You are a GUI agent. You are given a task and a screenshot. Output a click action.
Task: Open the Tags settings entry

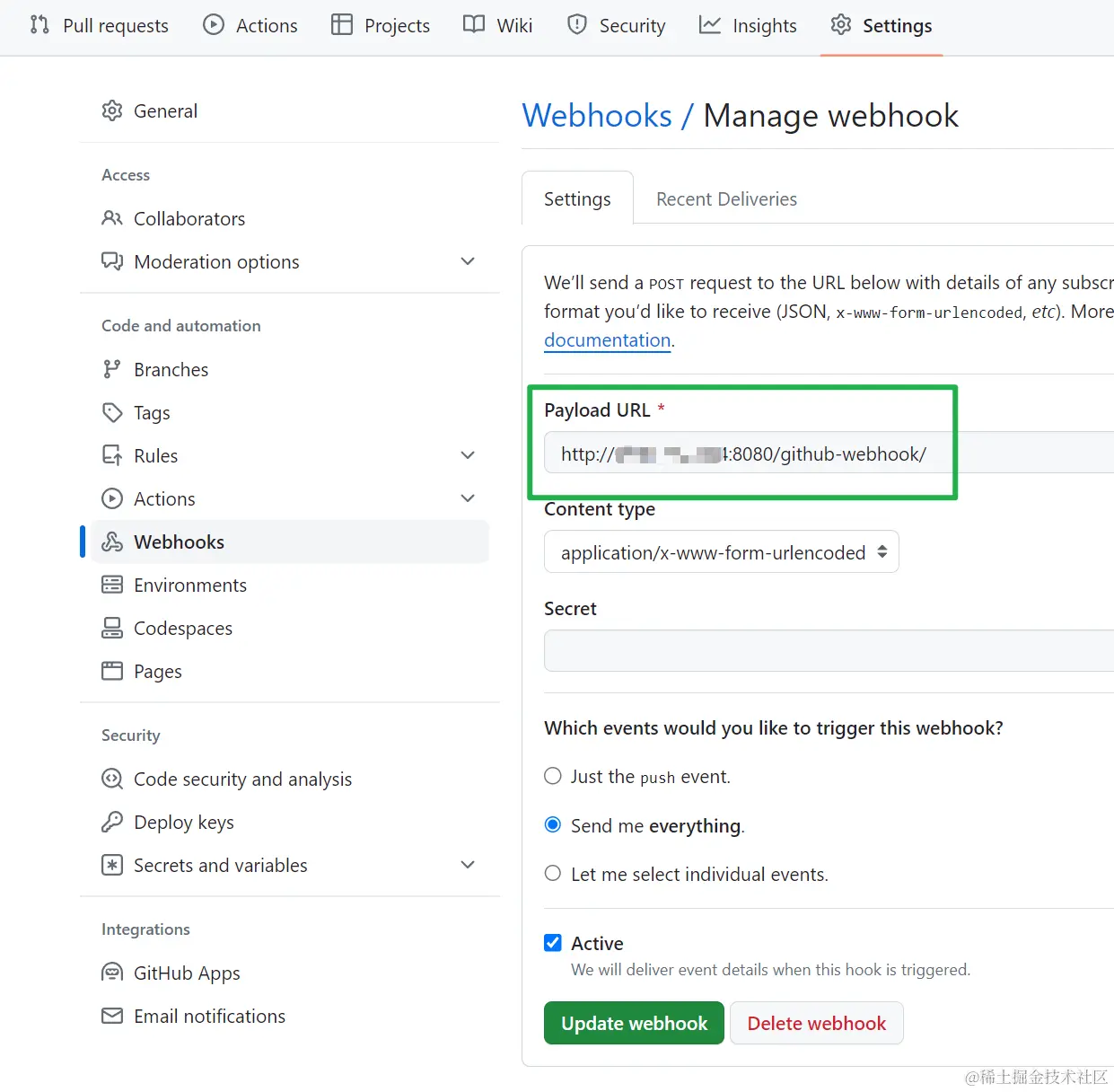pos(152,412)
